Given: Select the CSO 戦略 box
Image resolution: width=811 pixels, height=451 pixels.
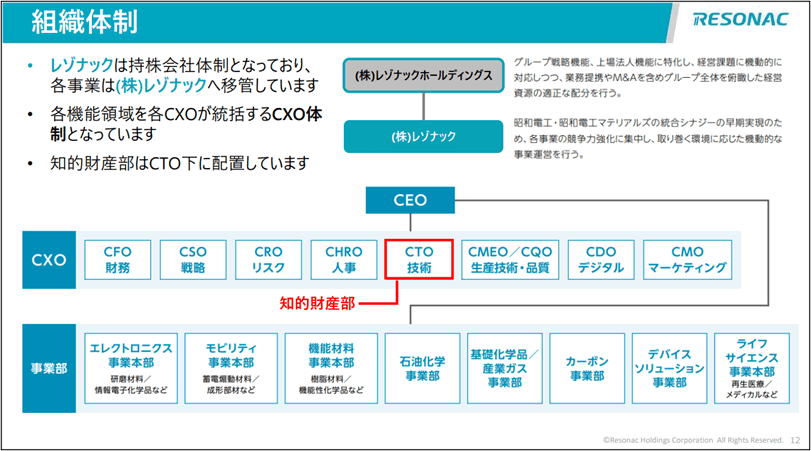Looking at the screenshot, I should point(192,259).
